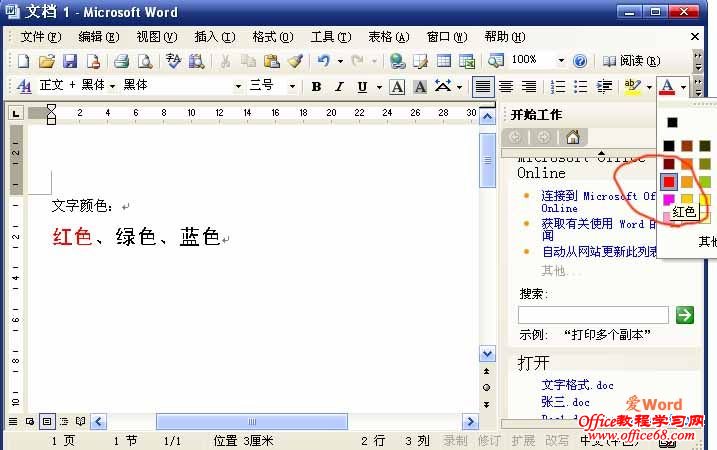Image resolution: width=717 pixels, height=450 pixels.
Task: Open Print Preview from the toolbar
Action: point(145,61)
